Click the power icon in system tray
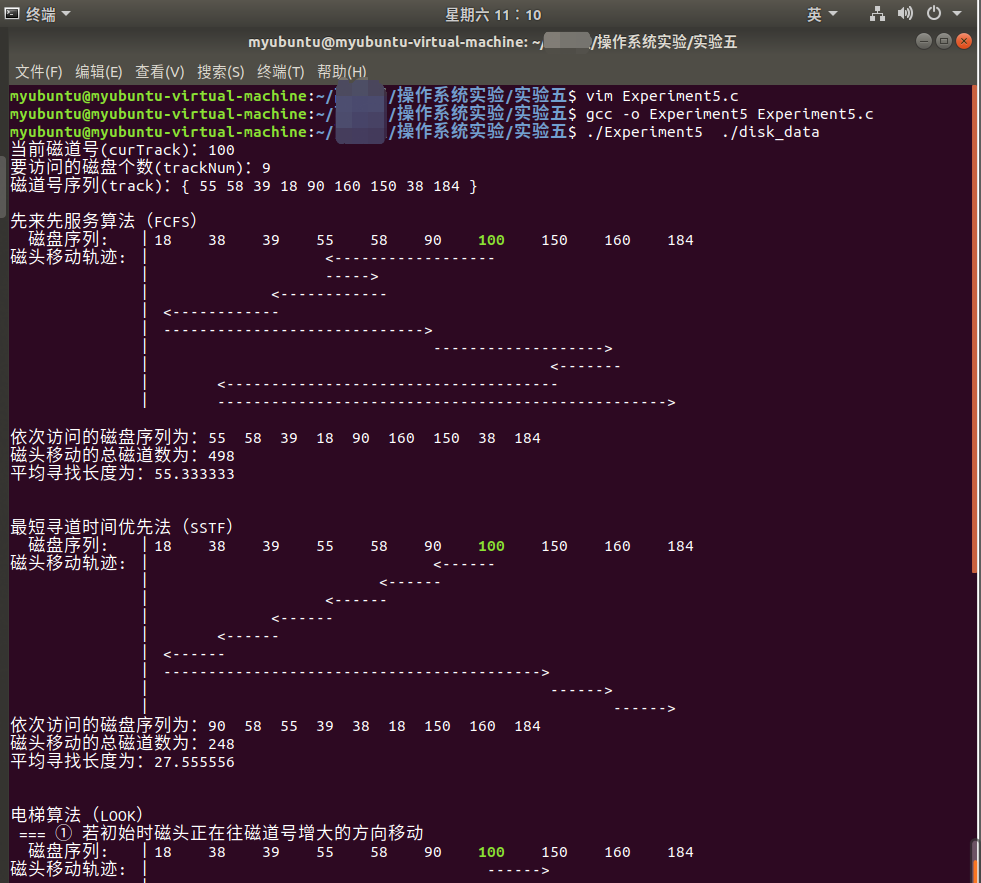 pyautogui.click(x=933, y=13)
